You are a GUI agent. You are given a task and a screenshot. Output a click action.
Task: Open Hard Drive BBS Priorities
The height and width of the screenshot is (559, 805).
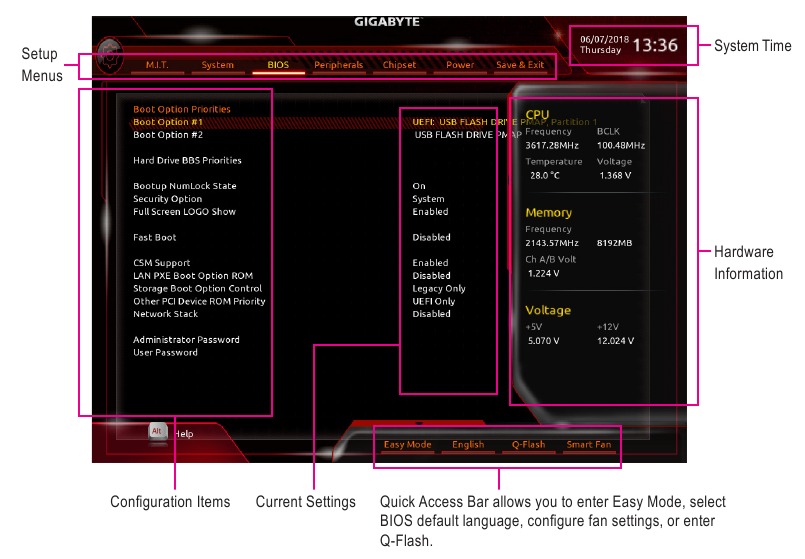(x=187, y=161)
